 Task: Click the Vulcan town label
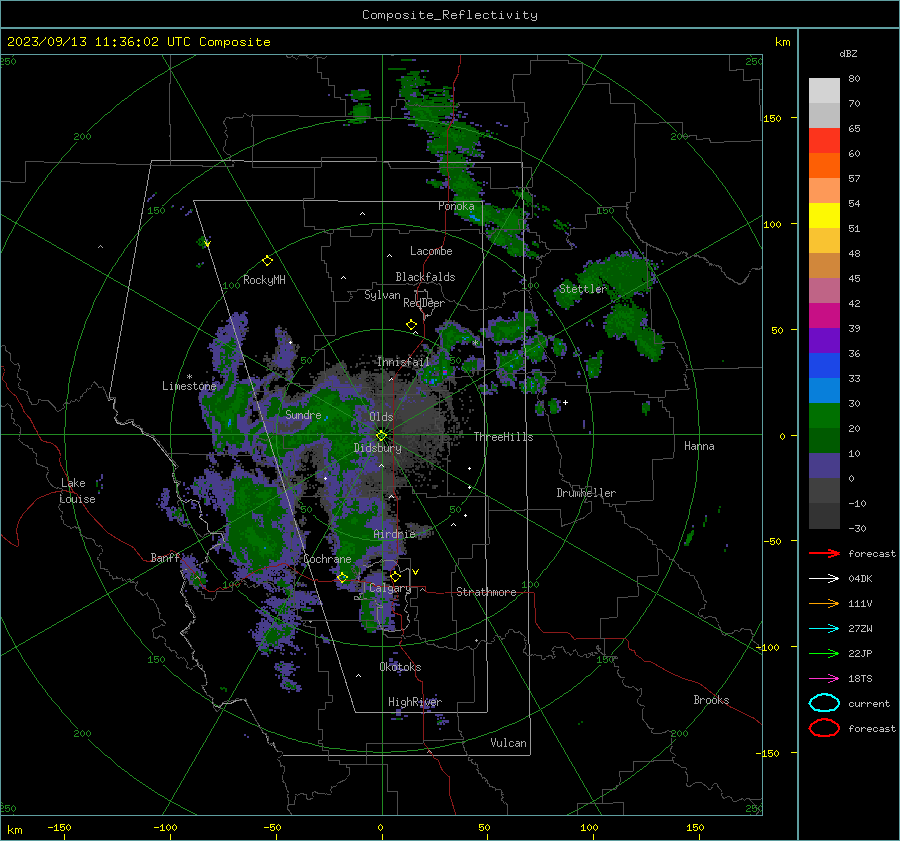pyautogui.click(x=509, y=743)
